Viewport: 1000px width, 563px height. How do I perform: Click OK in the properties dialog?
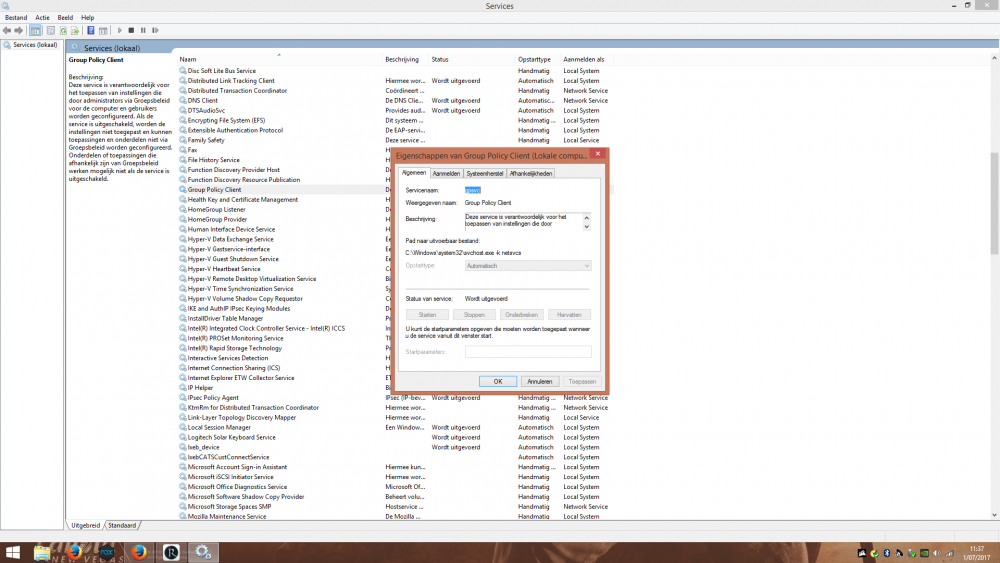click(497, 381)
